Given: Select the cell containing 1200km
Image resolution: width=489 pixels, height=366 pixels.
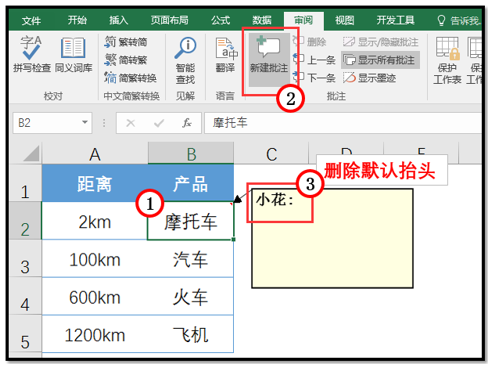Looking at the screenshot, I should (95, 334).
